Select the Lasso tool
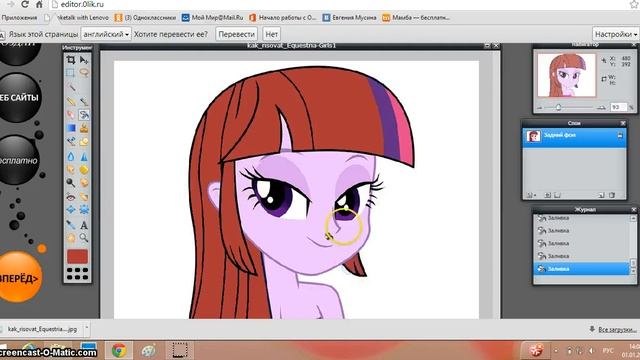This screenshot has height=360, width=640. tap(84, 73)
